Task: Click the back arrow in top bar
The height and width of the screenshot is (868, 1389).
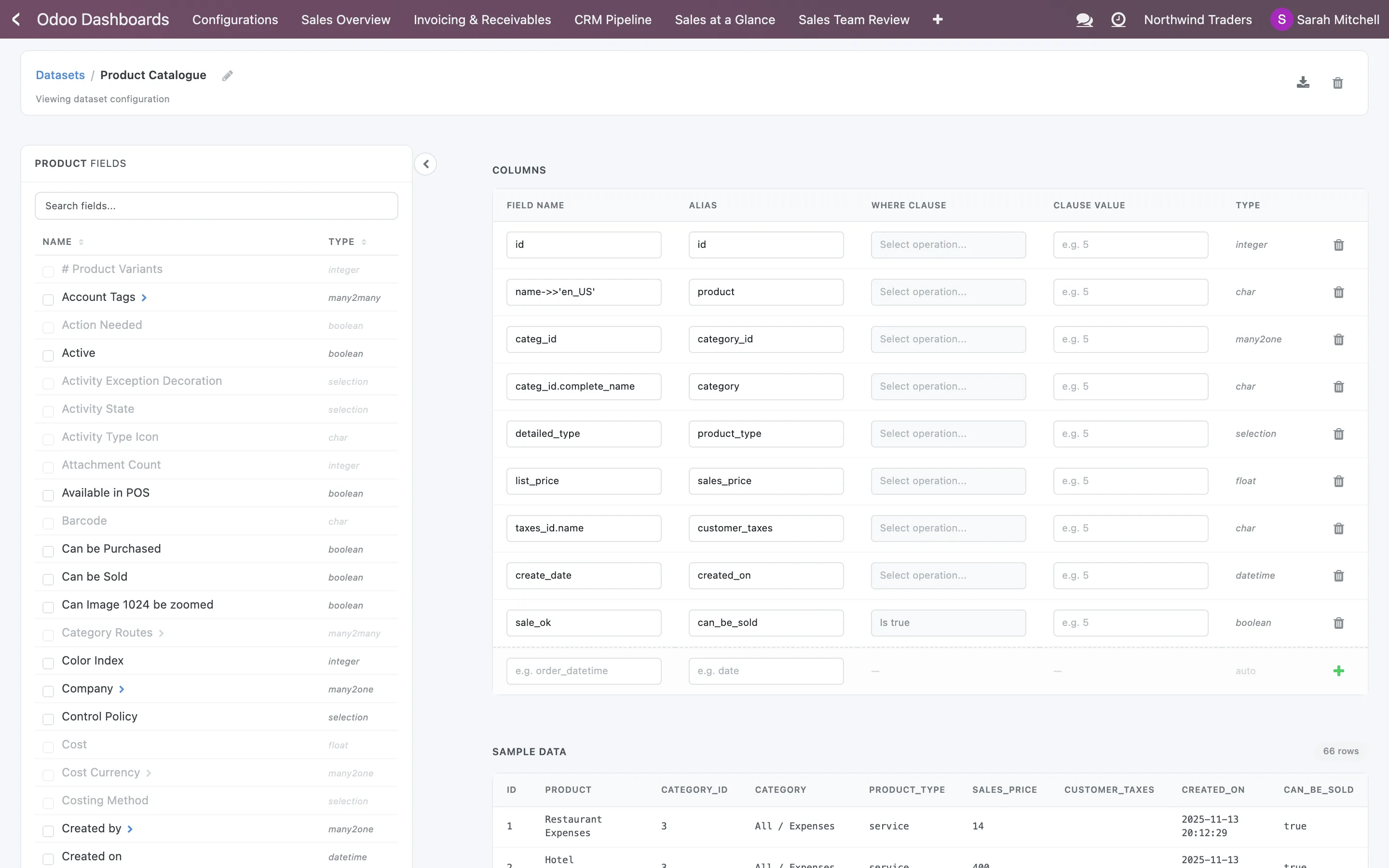Action: (16, 19)
